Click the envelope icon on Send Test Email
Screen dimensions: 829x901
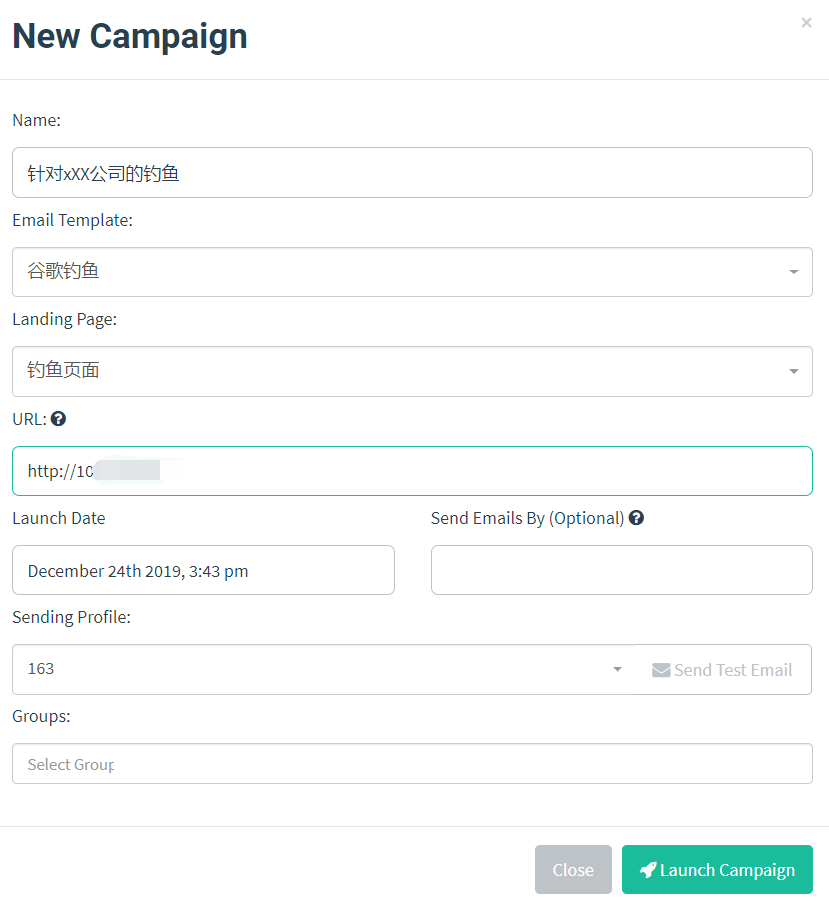point(661,670)
